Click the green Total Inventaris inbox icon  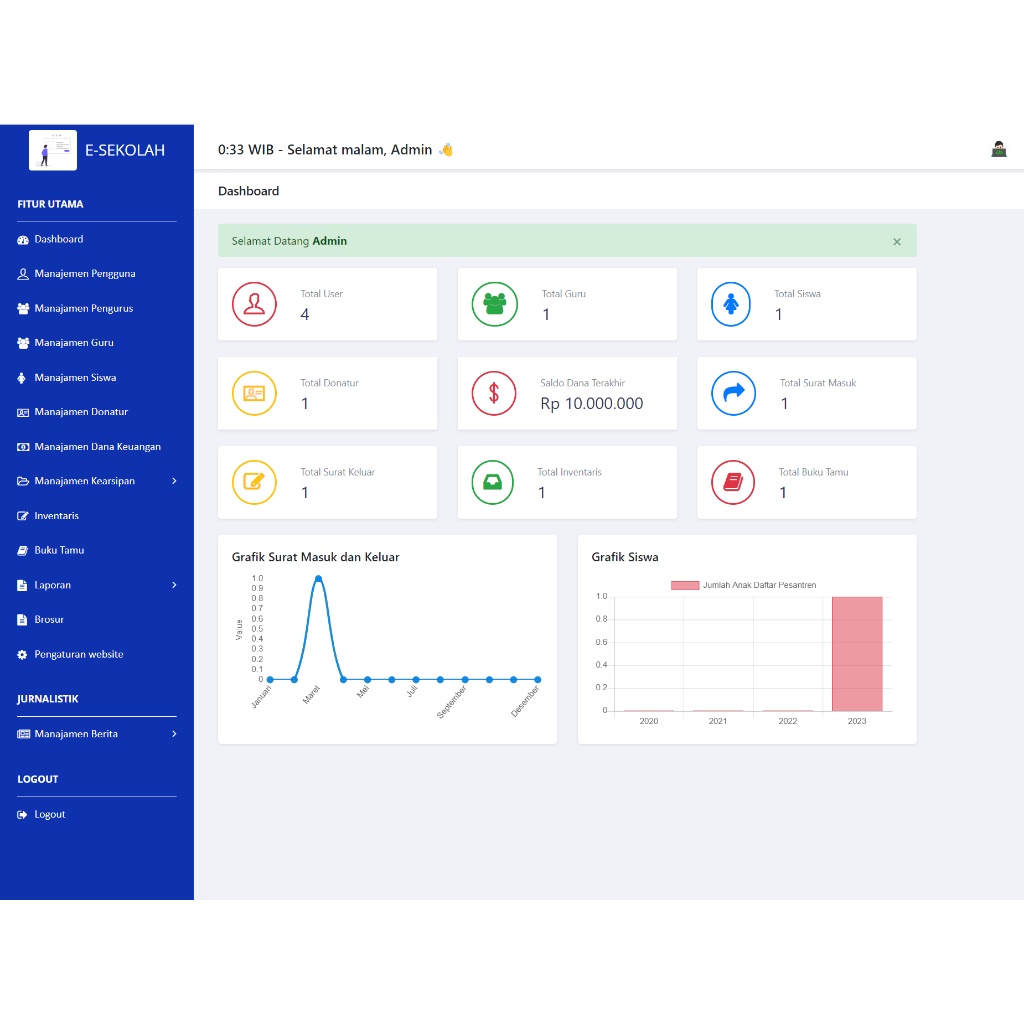(x=492, y=483)
